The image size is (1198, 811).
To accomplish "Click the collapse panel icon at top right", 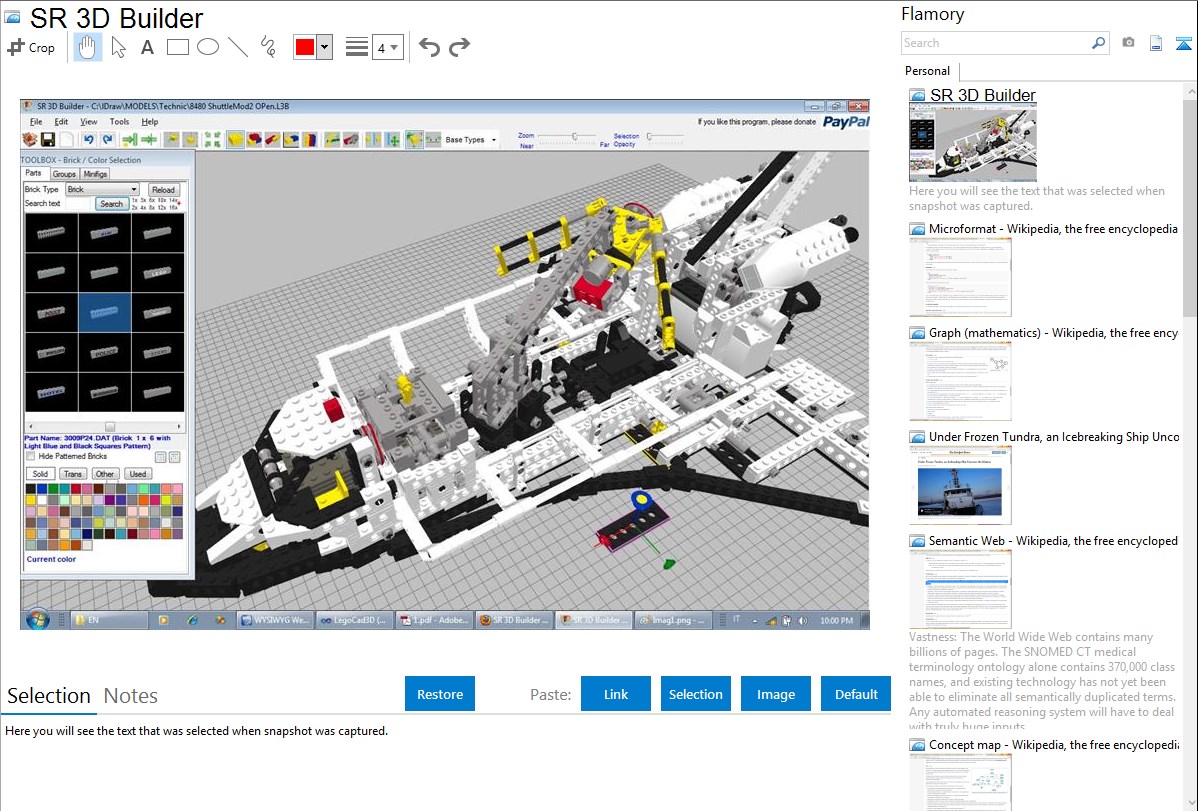I will tap(1183, 43).
